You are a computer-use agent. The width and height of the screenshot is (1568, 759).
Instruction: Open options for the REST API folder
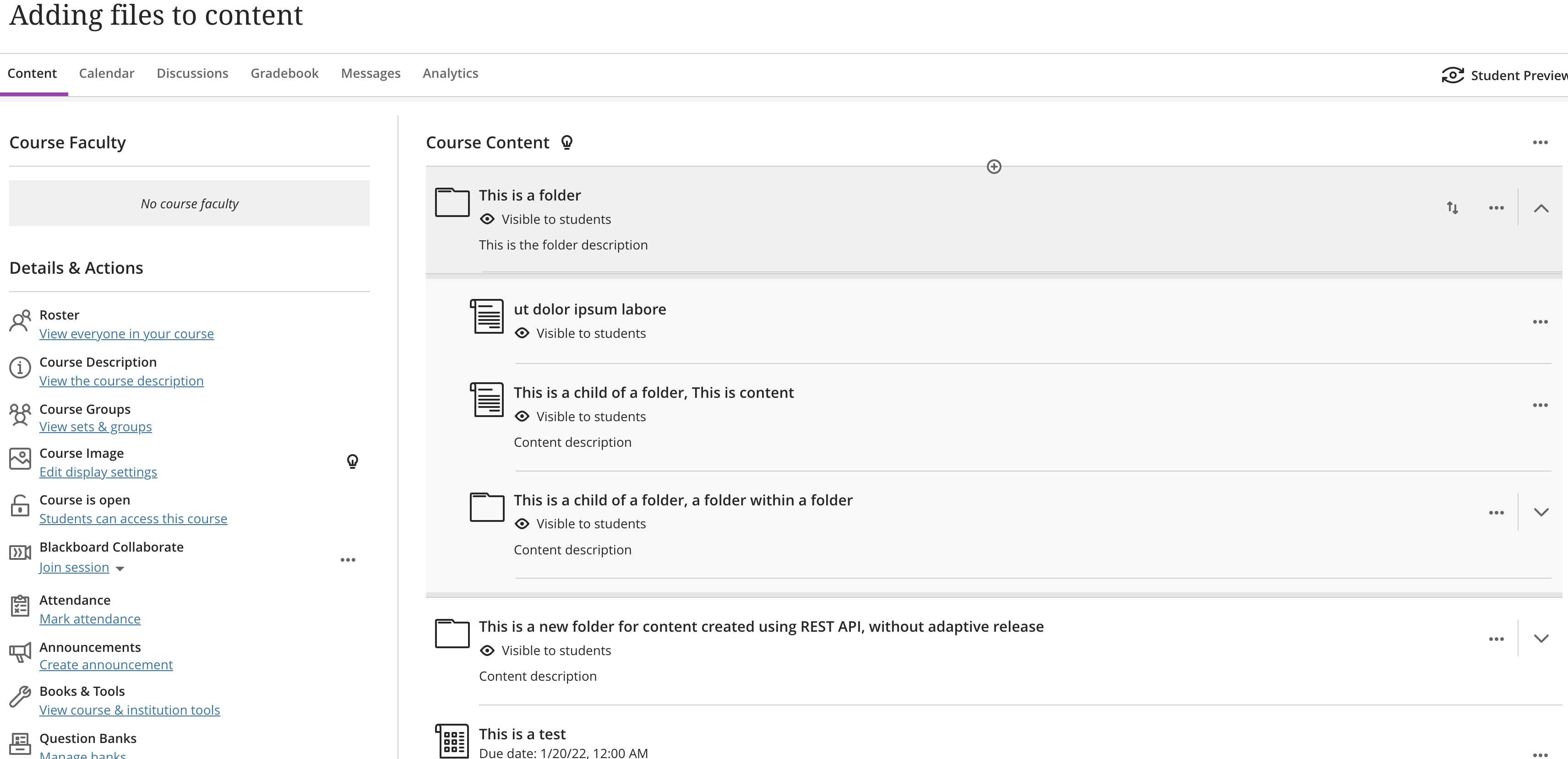click(x=1496, y=639)
